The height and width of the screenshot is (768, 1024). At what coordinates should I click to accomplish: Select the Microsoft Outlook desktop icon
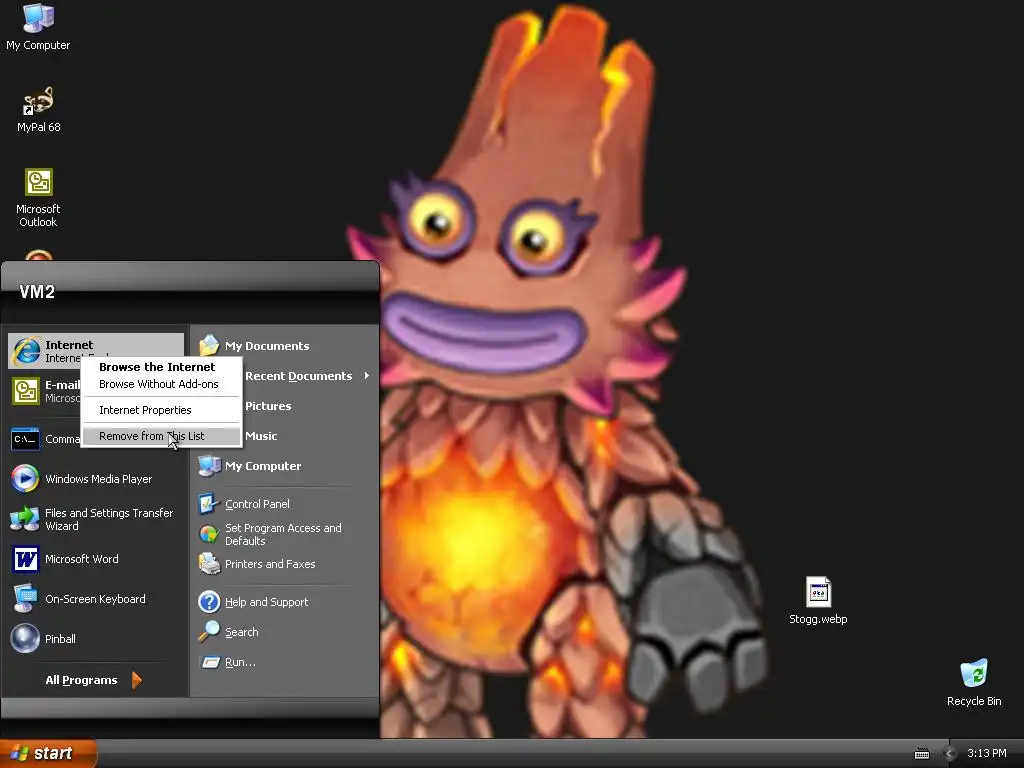pyautogui.click(x=38, y=198)
